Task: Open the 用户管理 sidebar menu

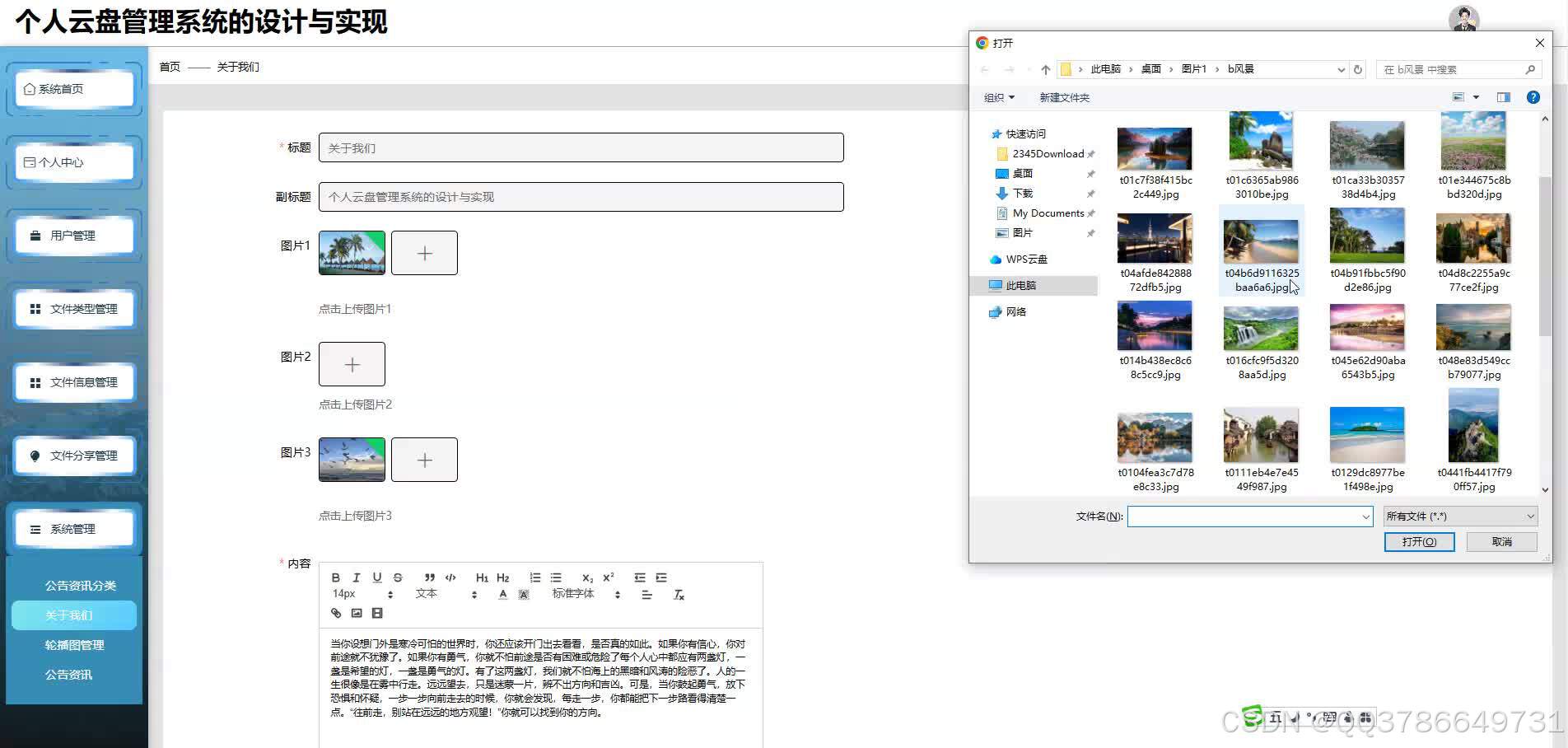Action: [74, 236]
